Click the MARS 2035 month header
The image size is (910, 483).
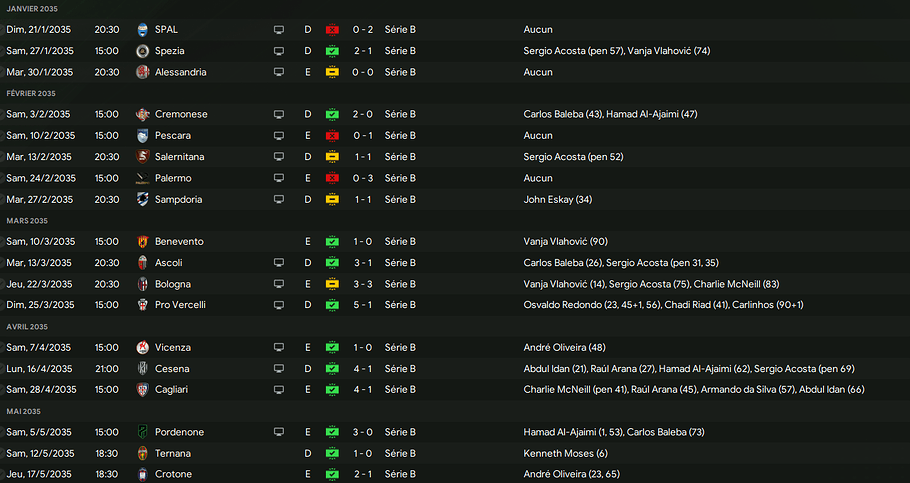[x=27, y=221]
